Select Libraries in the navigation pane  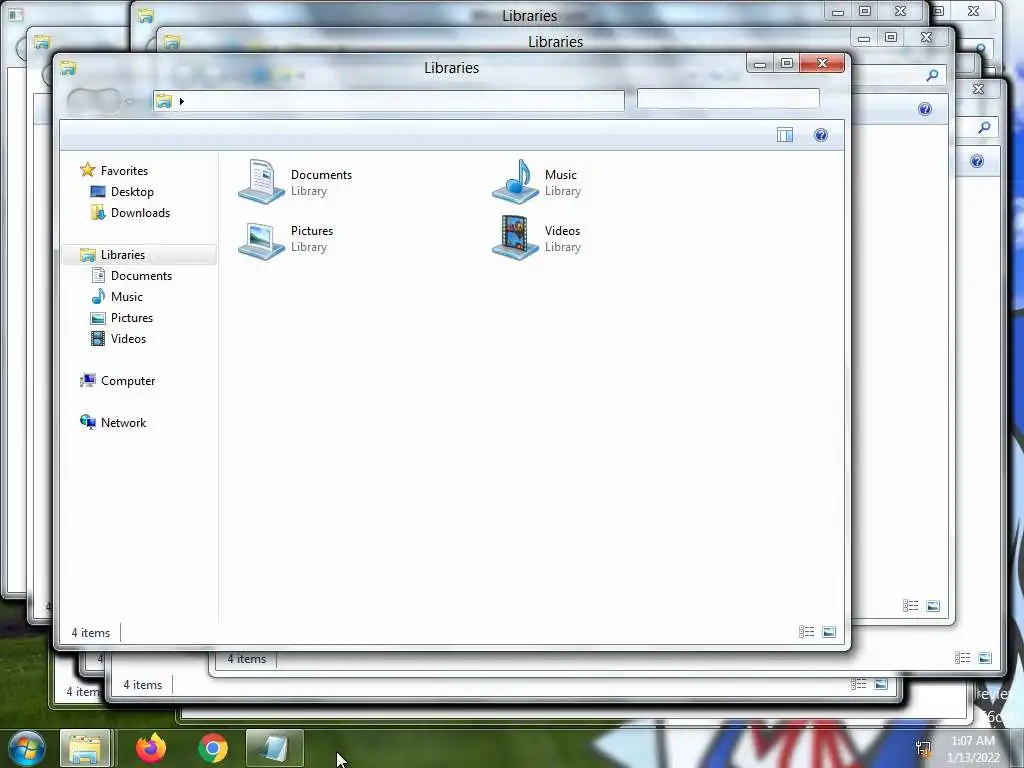click(x=112, y=255)
